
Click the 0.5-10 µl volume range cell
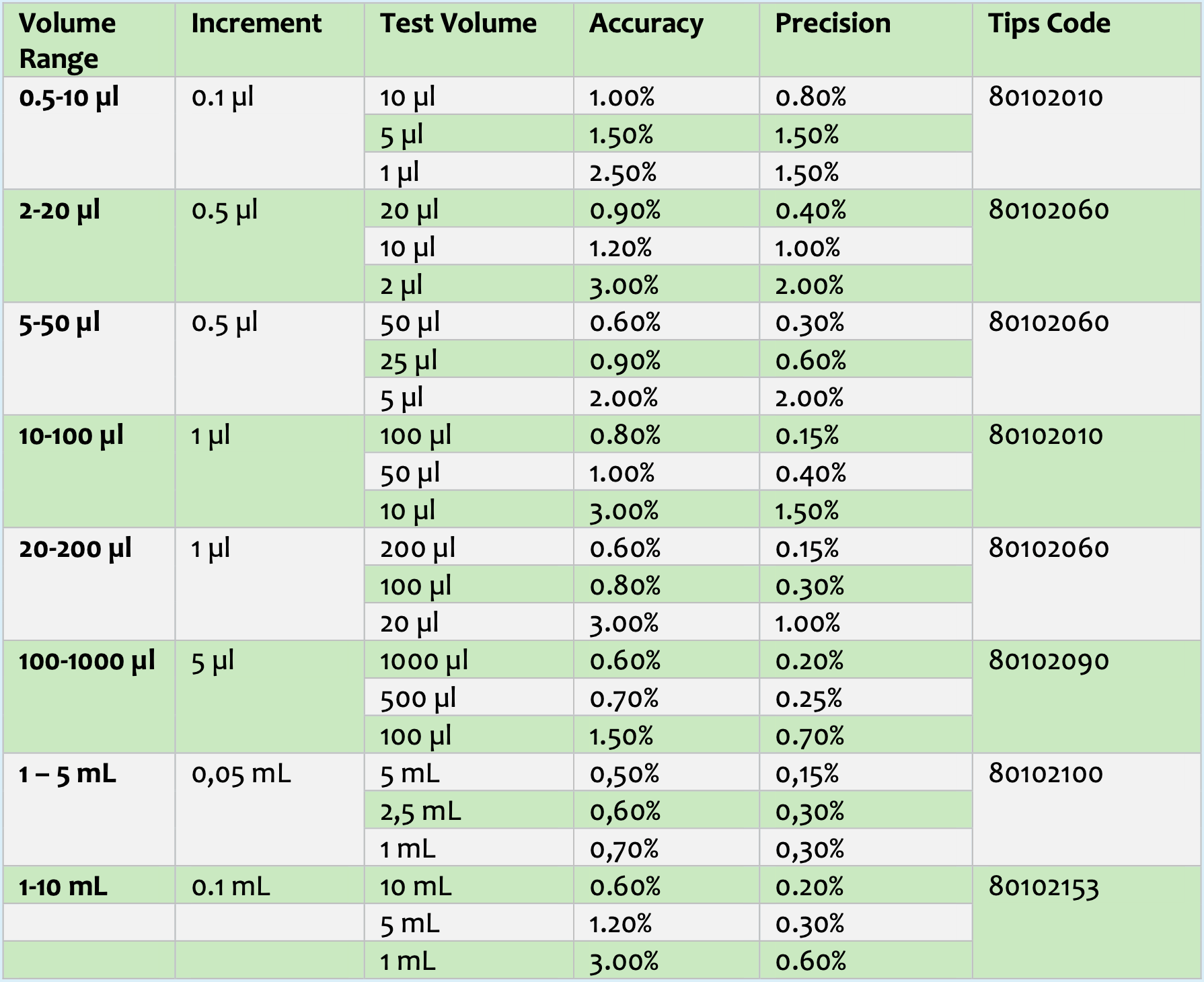pyautogui.click(x=89, y=133)
